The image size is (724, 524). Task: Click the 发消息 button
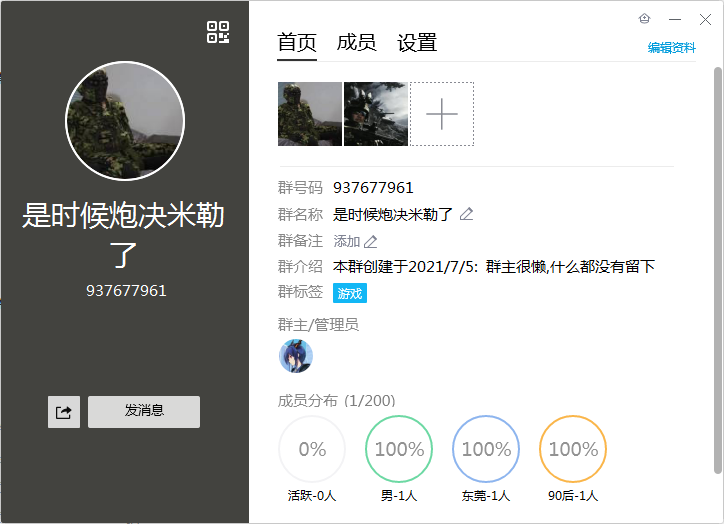click(144, 412)
